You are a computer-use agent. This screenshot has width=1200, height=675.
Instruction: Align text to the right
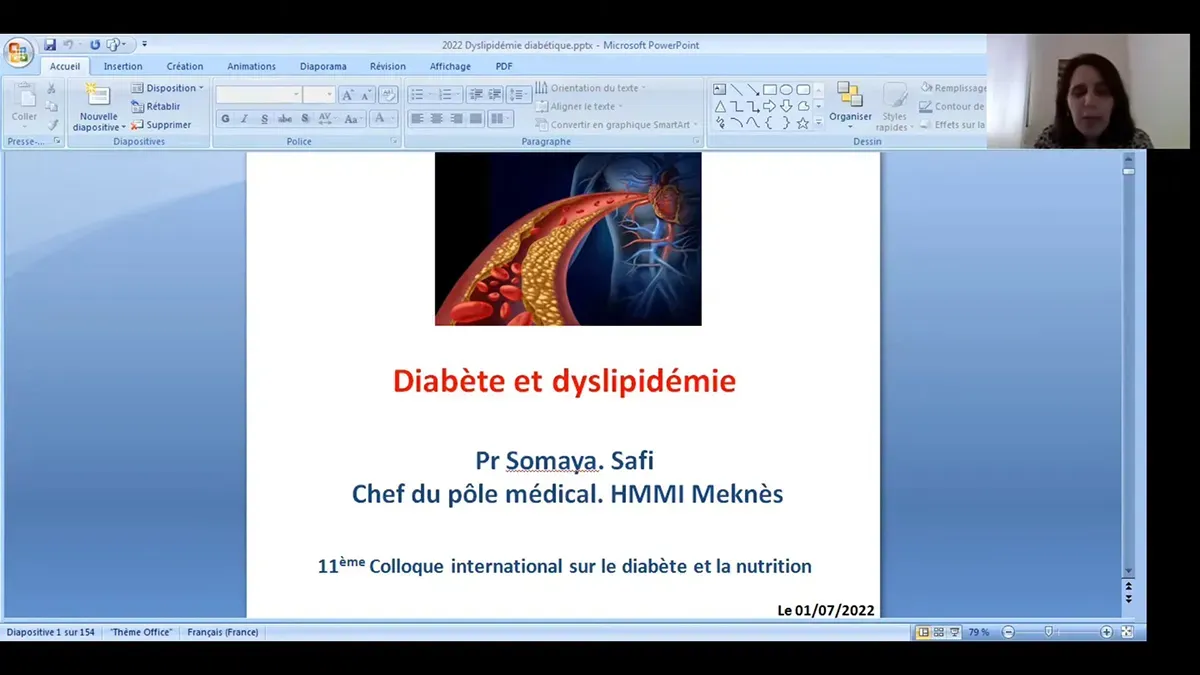pyautogui.click(x=456, y=118)
